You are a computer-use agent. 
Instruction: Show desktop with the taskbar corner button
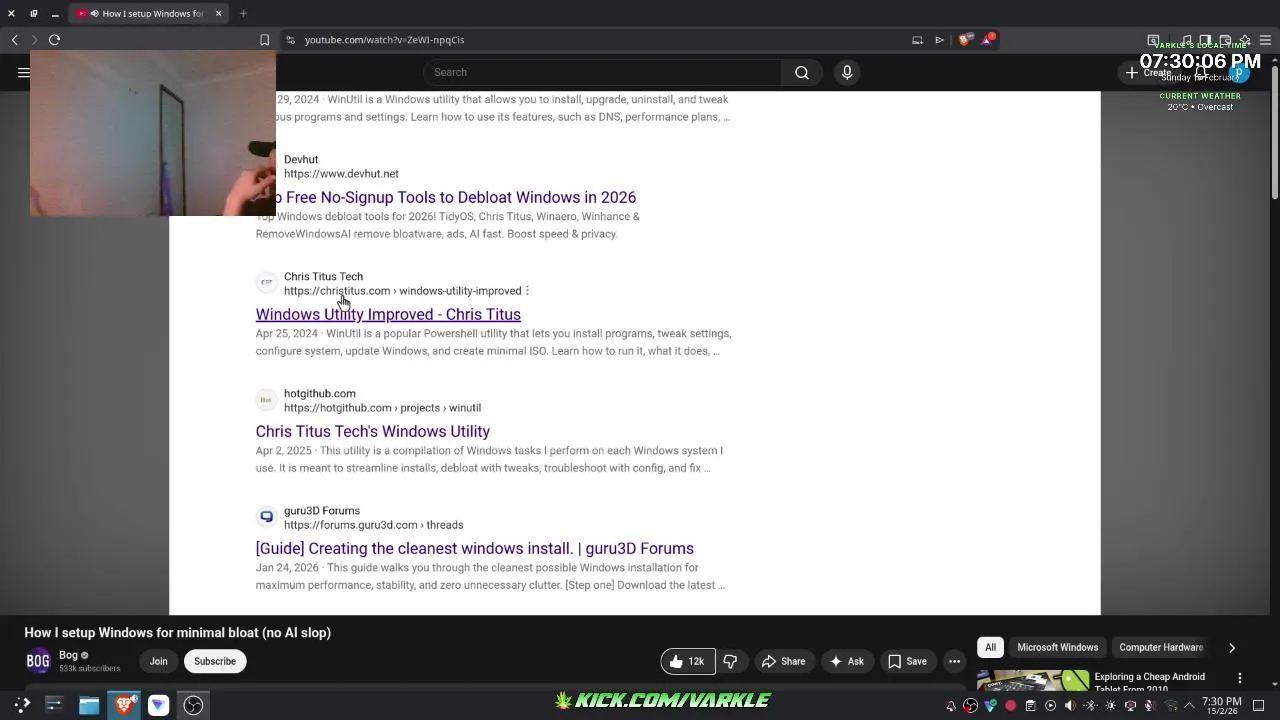(1259, 705)
